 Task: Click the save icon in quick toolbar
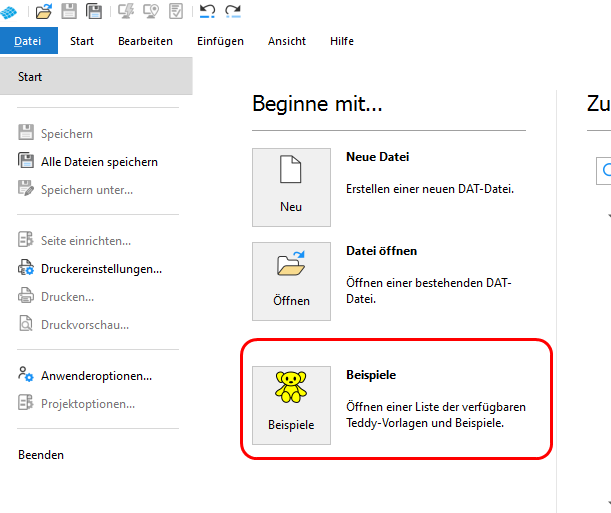coord(70,12)
